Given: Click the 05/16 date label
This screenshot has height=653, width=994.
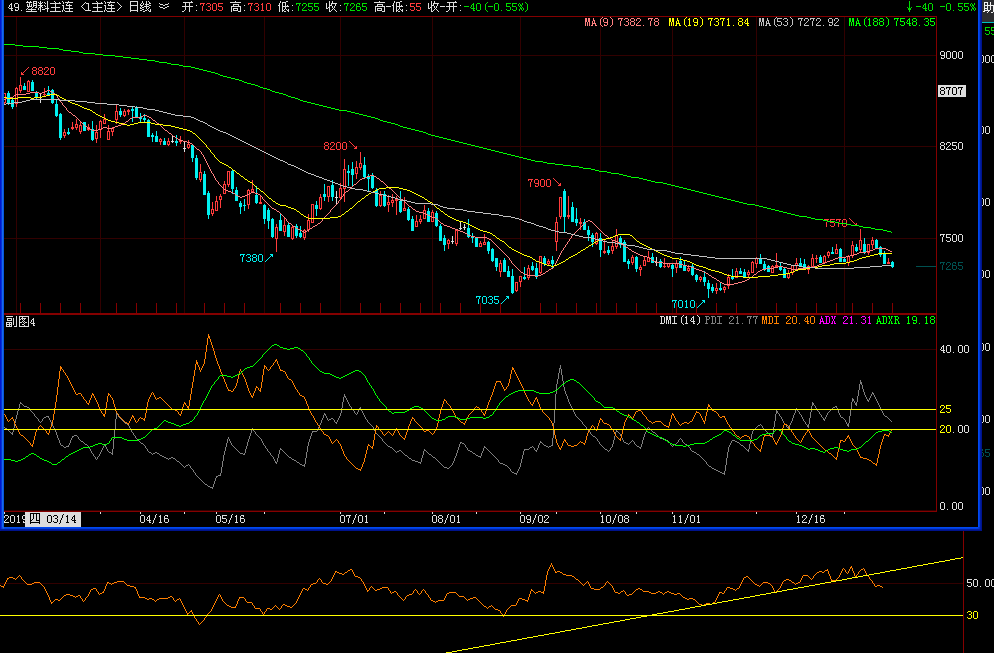Looking at the screenshot, I should (230, 519).
